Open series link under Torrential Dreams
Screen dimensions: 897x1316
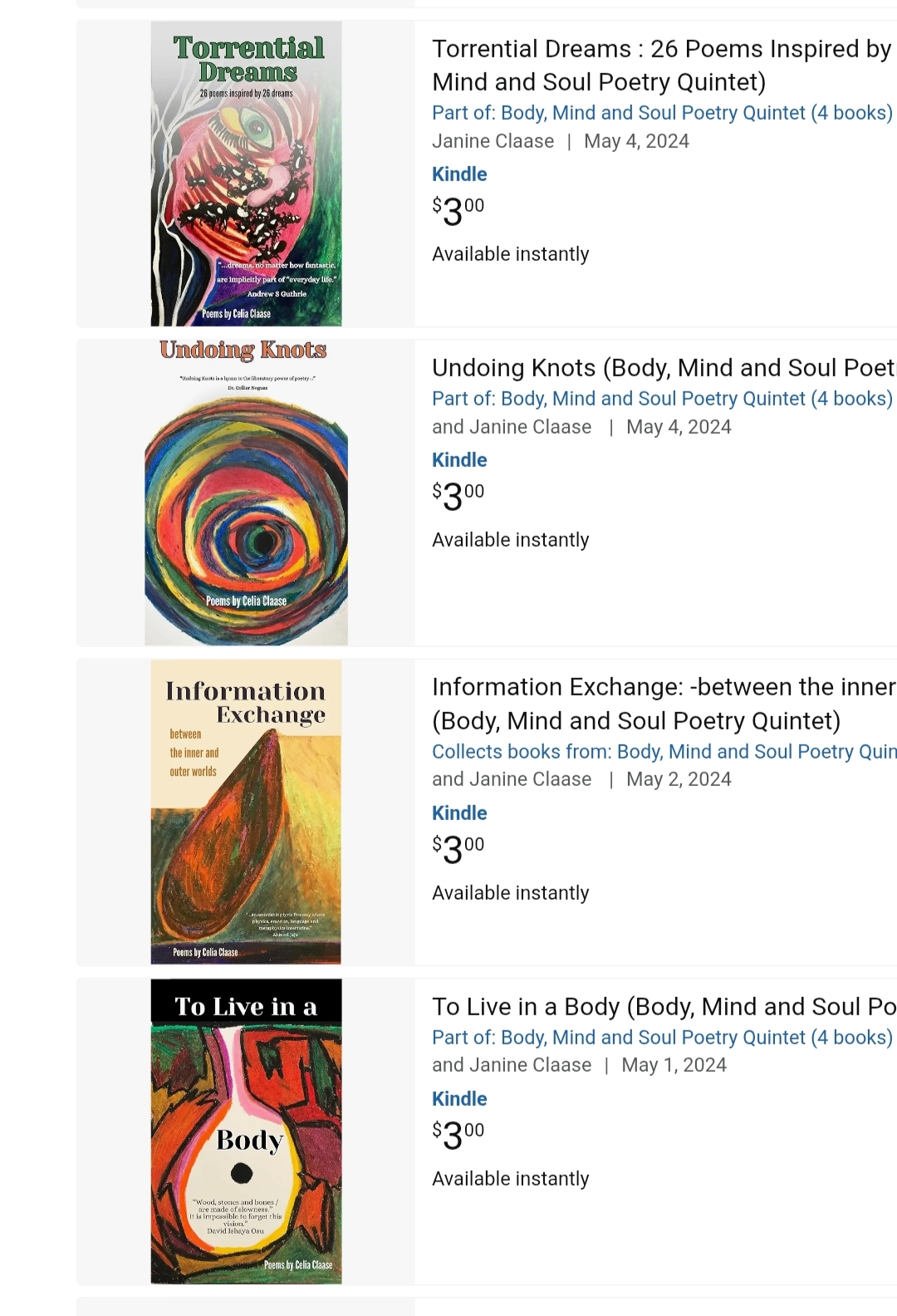pos(662,113)
